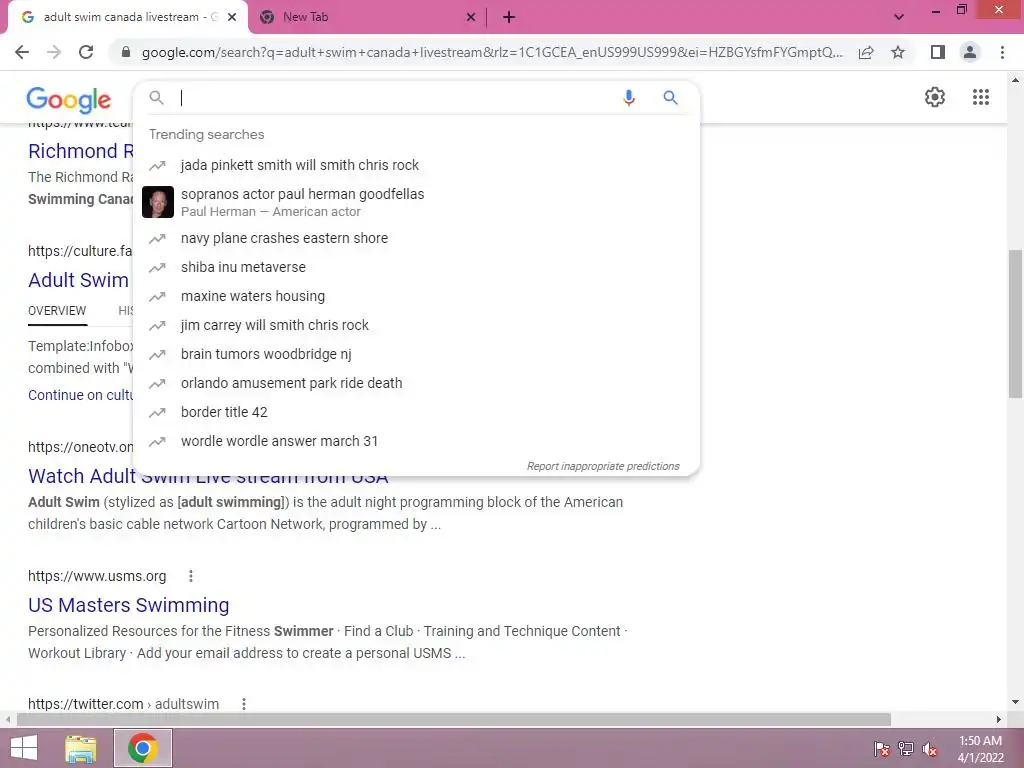Click the blue search magnifier button

[670, 98]
